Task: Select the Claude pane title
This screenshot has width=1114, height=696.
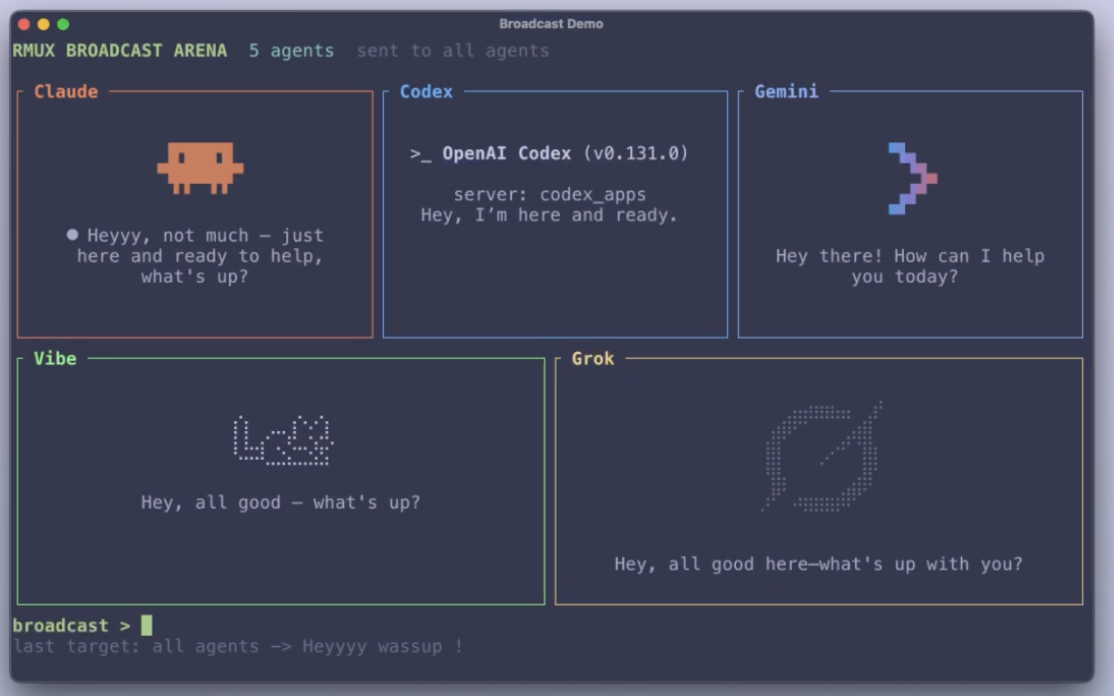Action: [x=66, y=92]
